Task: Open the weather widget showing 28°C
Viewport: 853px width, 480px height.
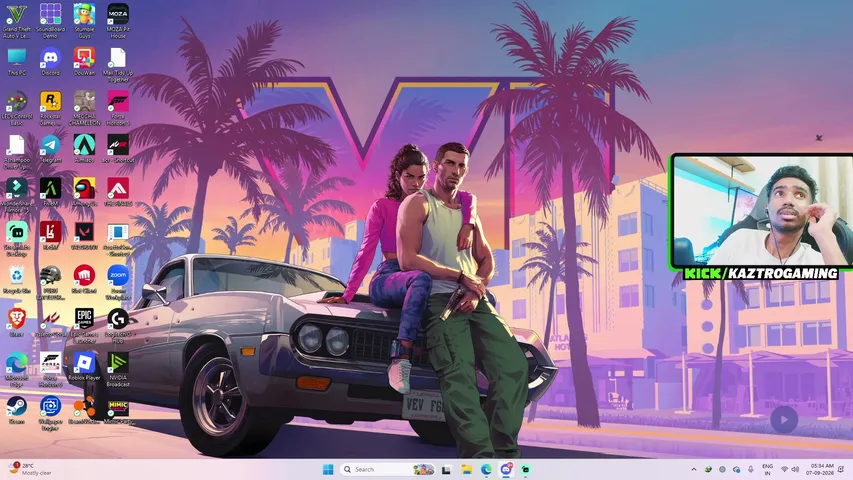Action: coord(30,469)
